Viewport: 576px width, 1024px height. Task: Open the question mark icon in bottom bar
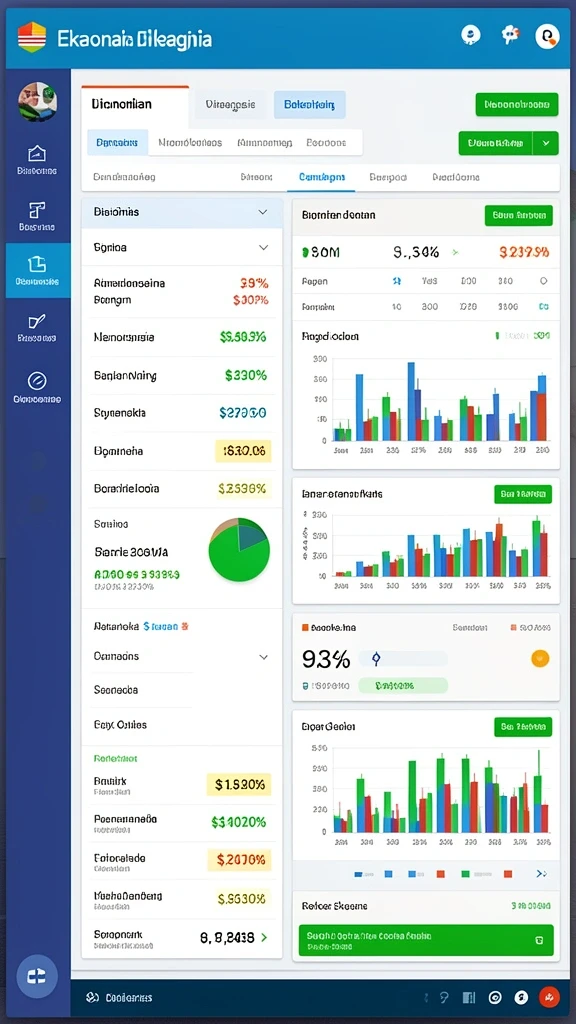[444, 997]
